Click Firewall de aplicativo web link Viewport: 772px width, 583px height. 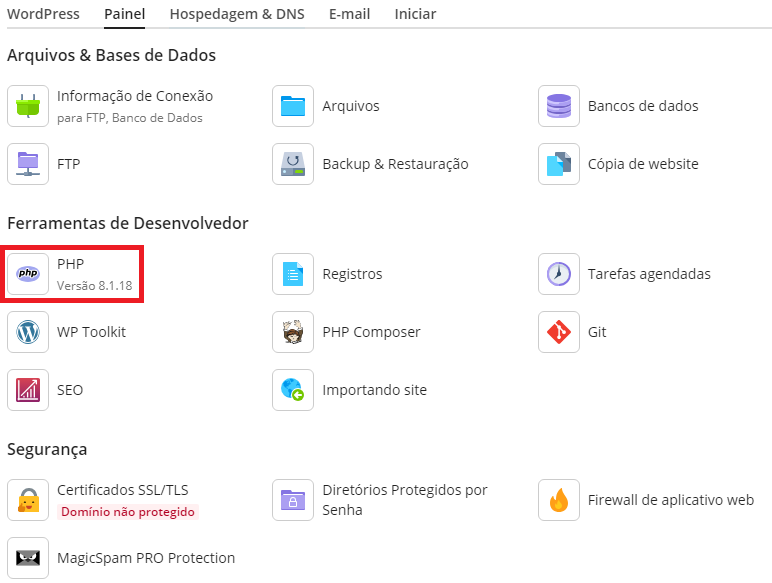(x=671, y=500)
